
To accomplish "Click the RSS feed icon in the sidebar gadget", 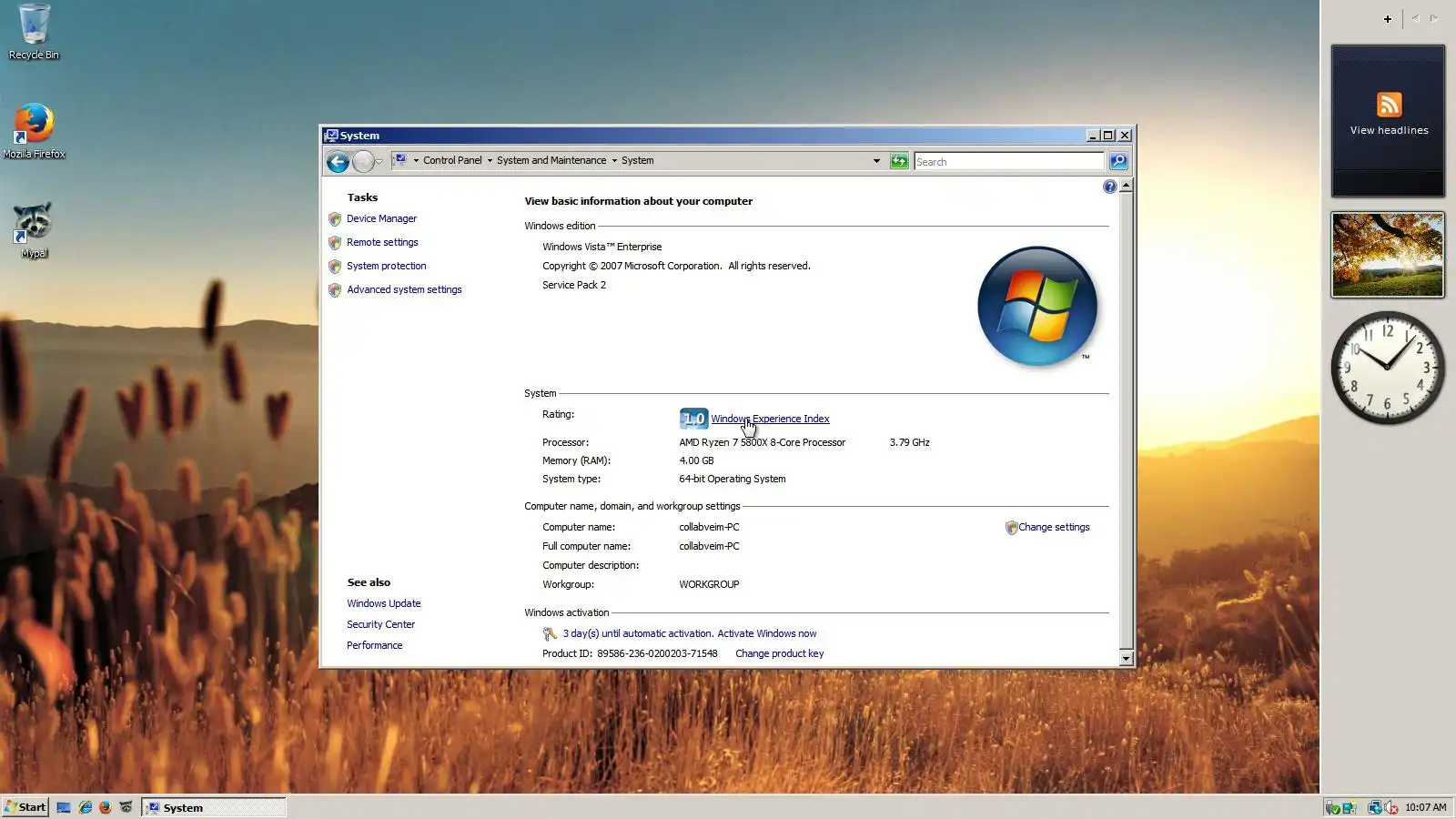I will pos(1389,104).
